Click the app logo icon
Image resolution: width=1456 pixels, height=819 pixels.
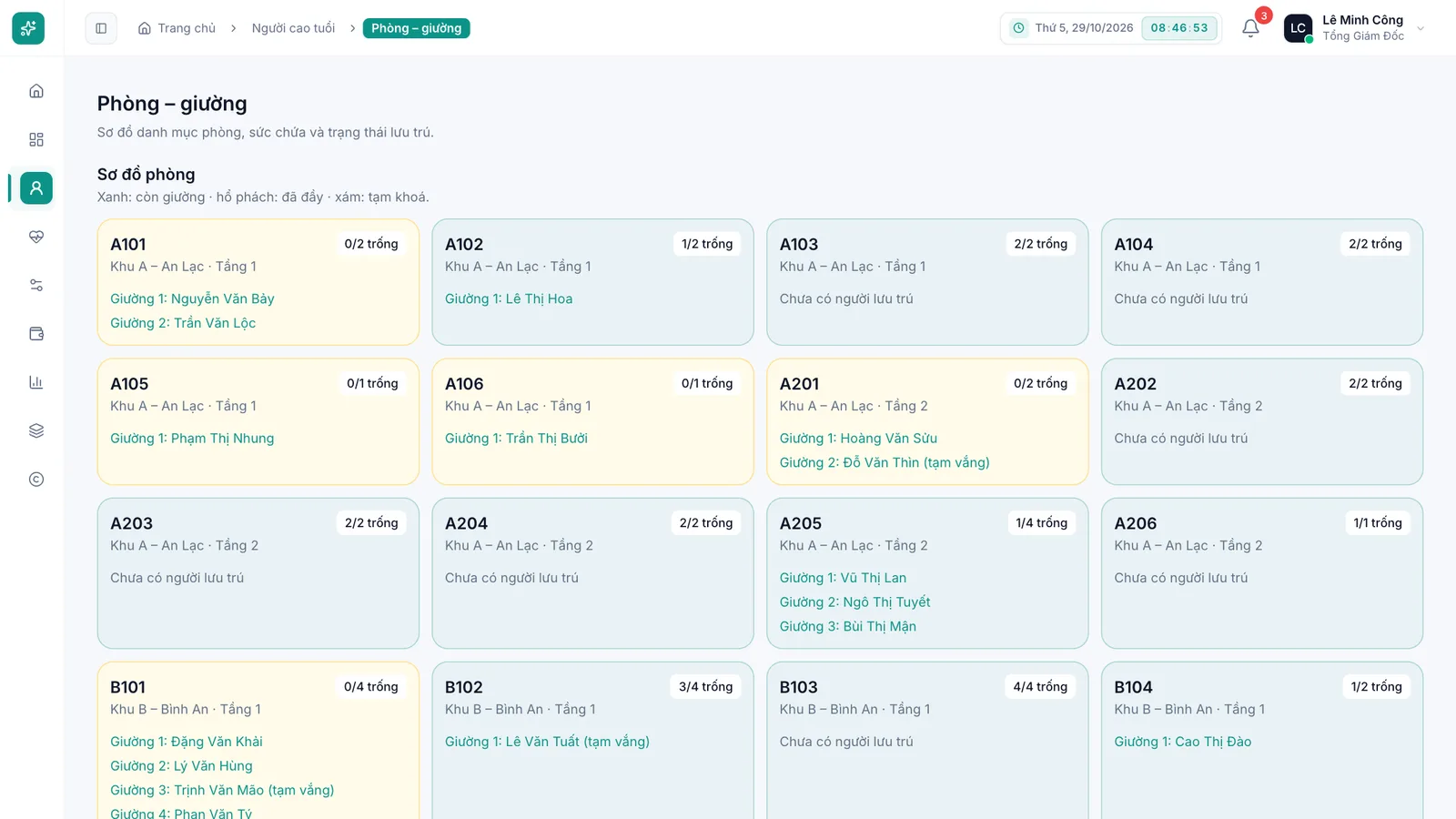click(x=28, y=28)
